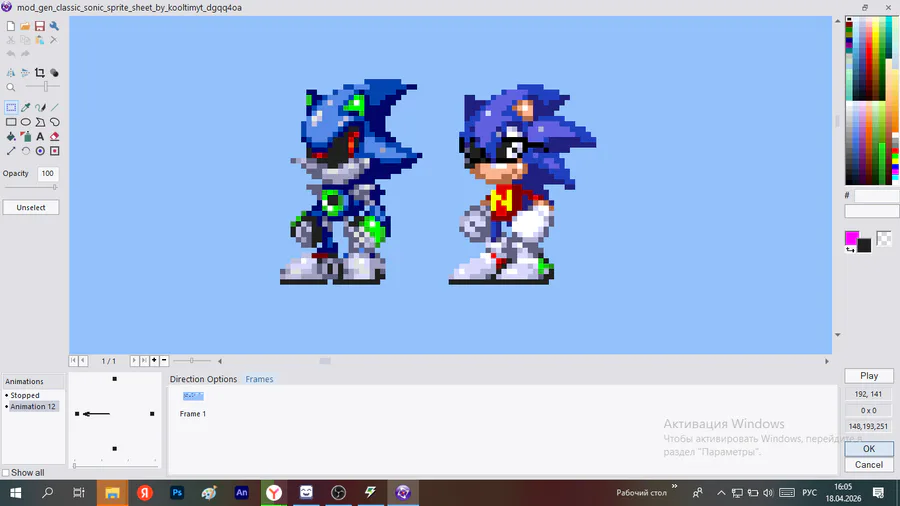Image resolution: width=900 pixels, height=506 pixels.
Task: Open the editor options wrench icon
Action: click(54, 26)
